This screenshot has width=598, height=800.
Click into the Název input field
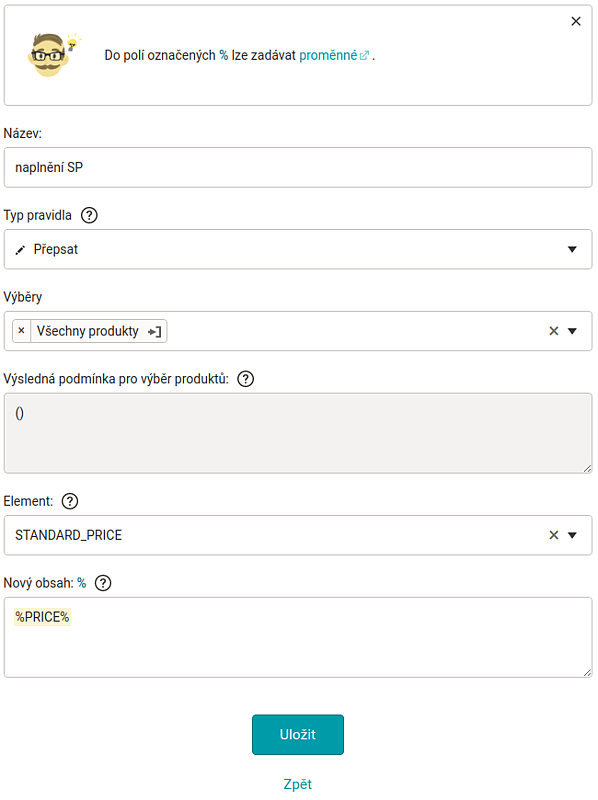pos(298,168)
